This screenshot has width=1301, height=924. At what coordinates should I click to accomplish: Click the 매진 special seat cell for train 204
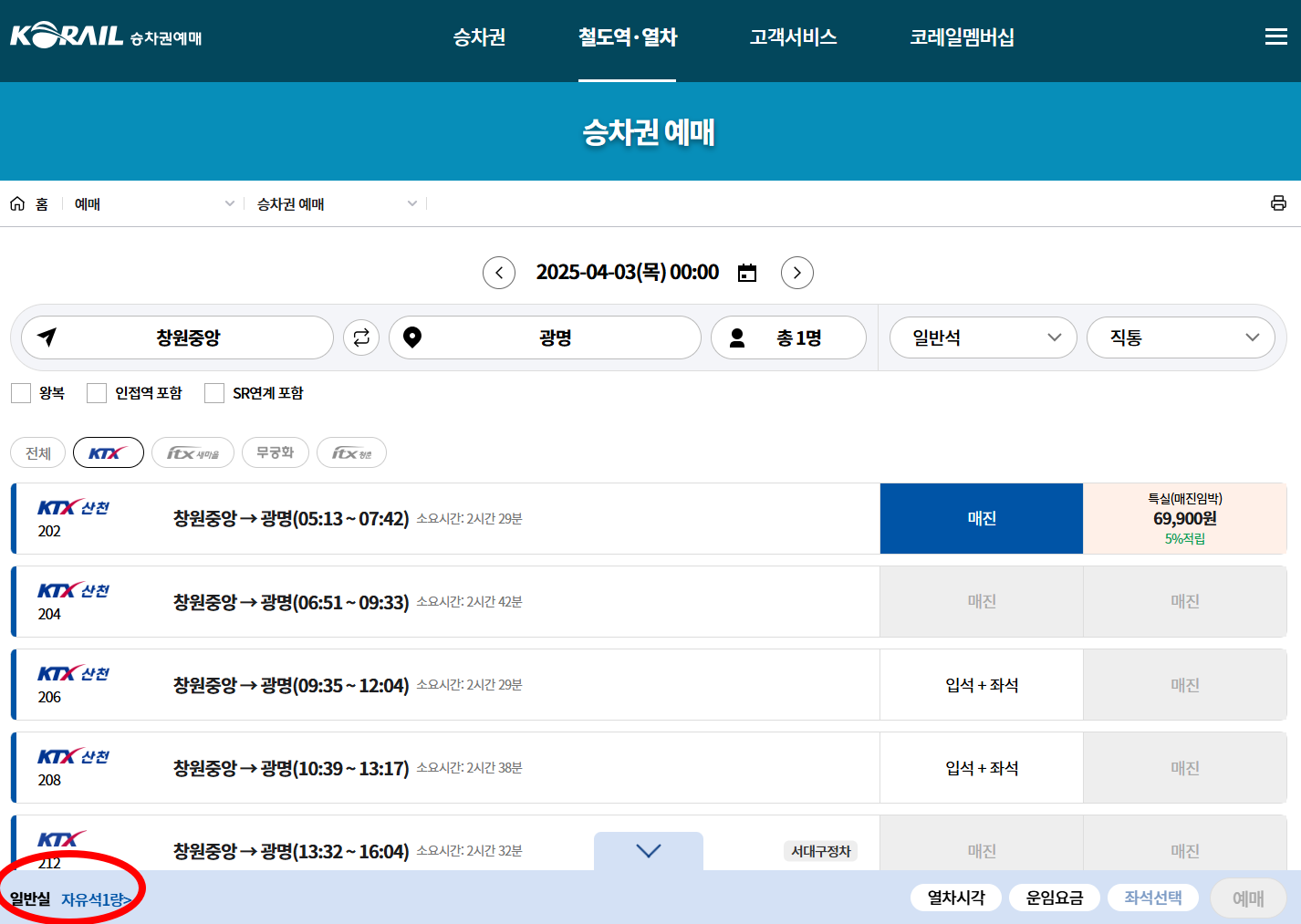pyautogui.click(x=1185, y=601)
